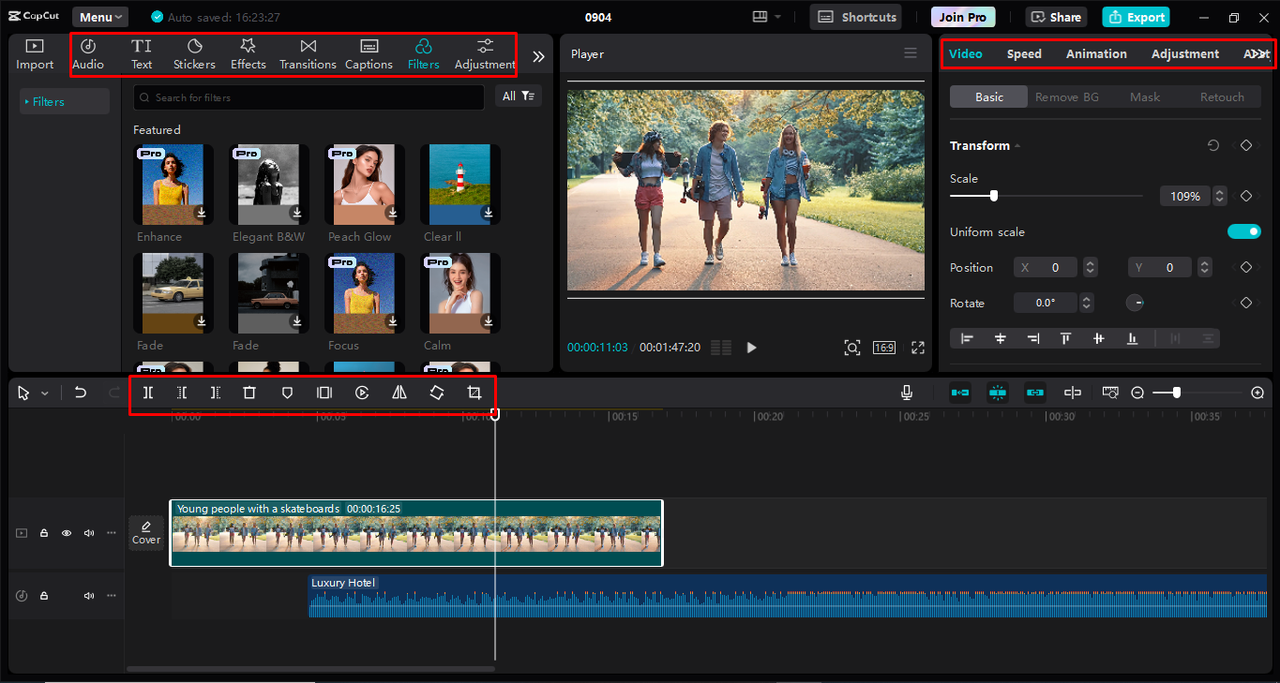The width and height of the screenshot is (1280, 683).
Task: Adjust the timeline zoom slider
Action: coord(1177,393)
